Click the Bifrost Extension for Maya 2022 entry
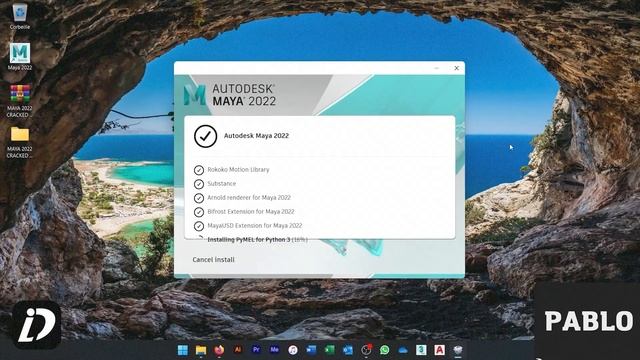 (x=251, y=211)
